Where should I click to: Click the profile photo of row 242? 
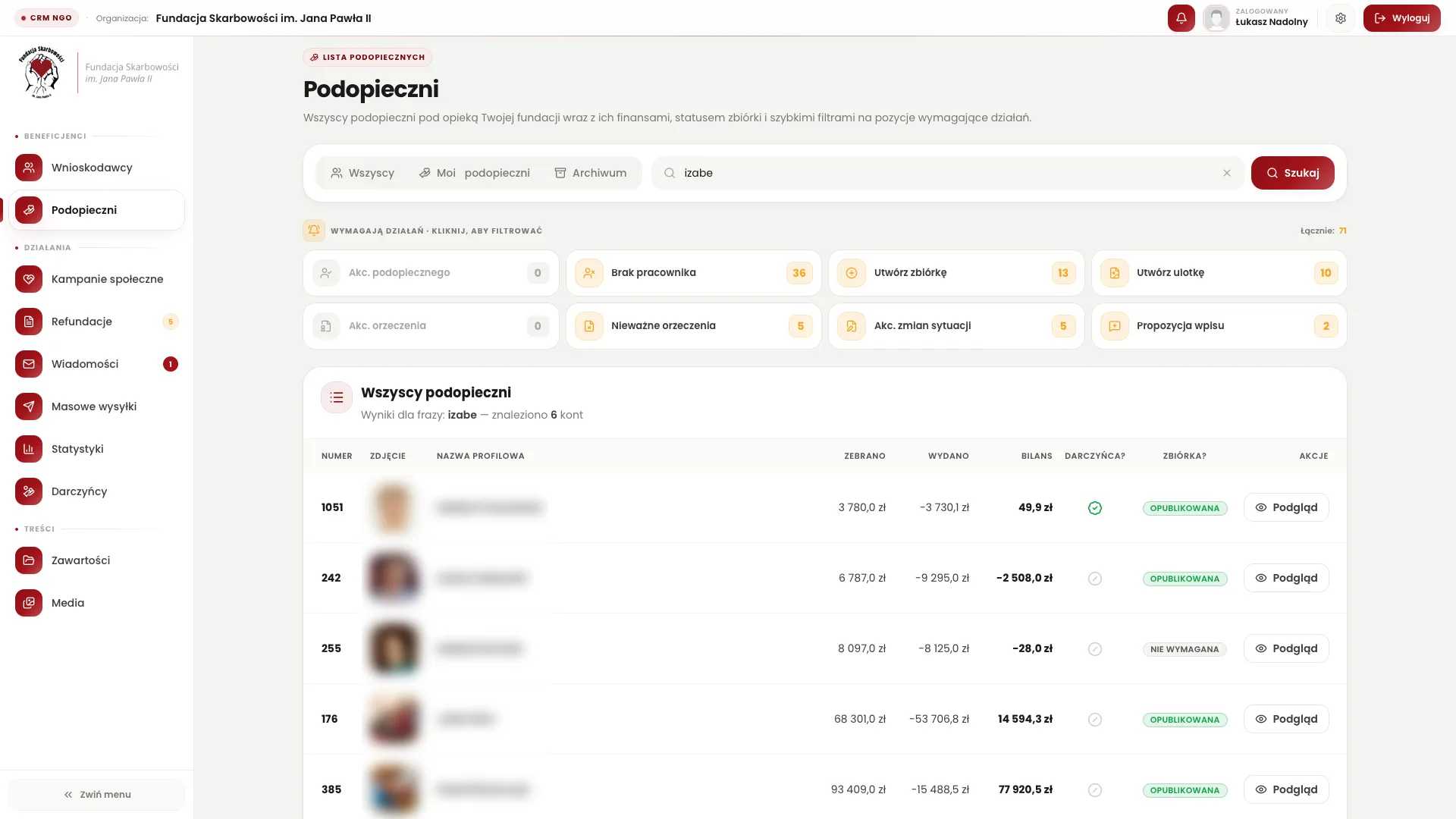pyautogui.click(x=393, y=578)
